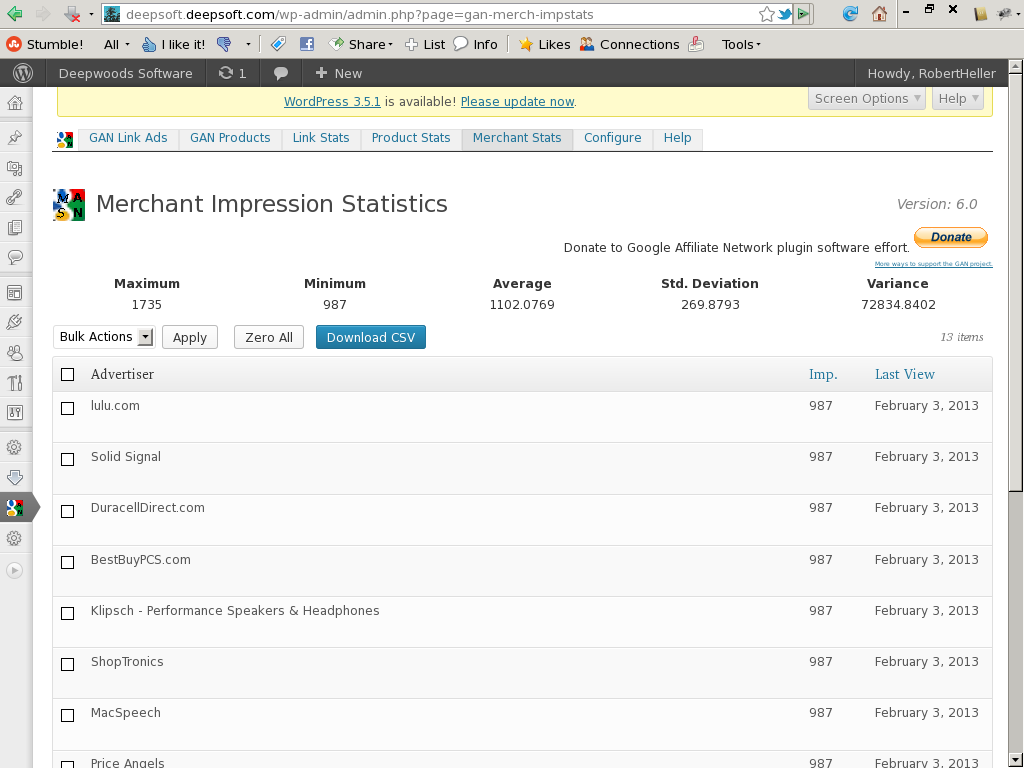Open Pages icon in sidebar
The image size is (1024, 768).
click(15, 227)
